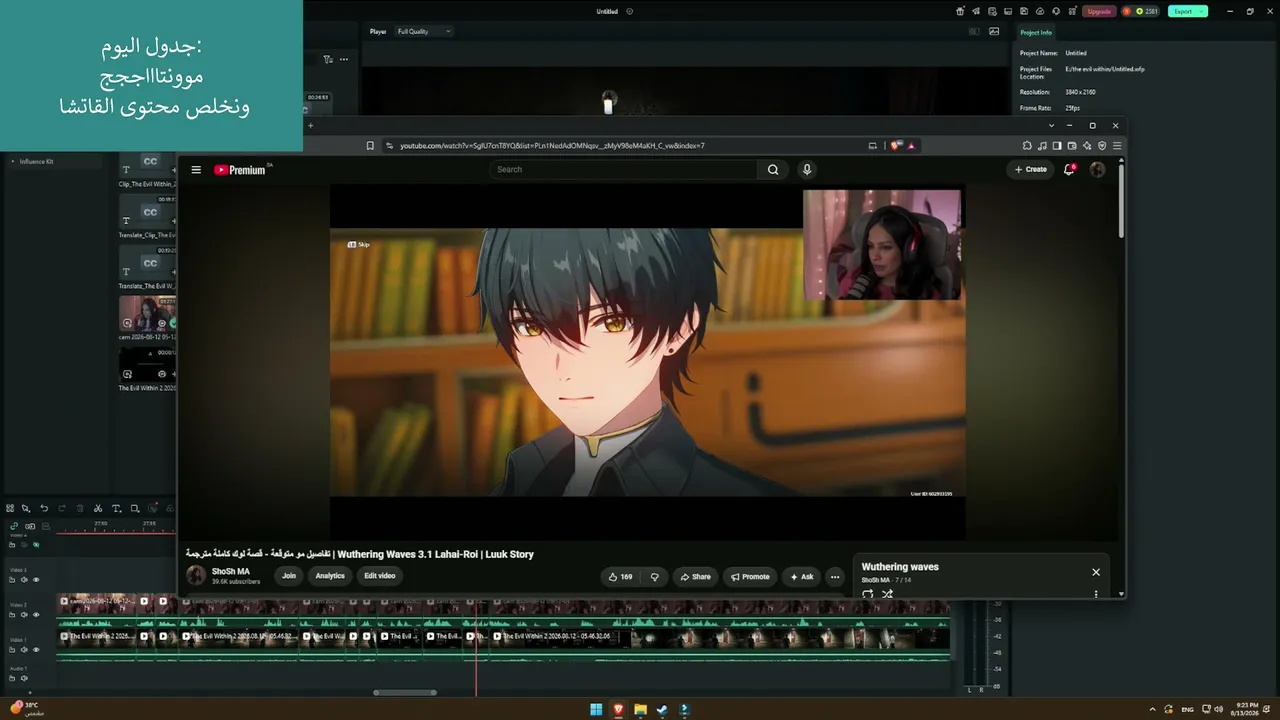Open the Analytics button under the video
Viewport: 1280px width, 720px height.
click(330, 576)
